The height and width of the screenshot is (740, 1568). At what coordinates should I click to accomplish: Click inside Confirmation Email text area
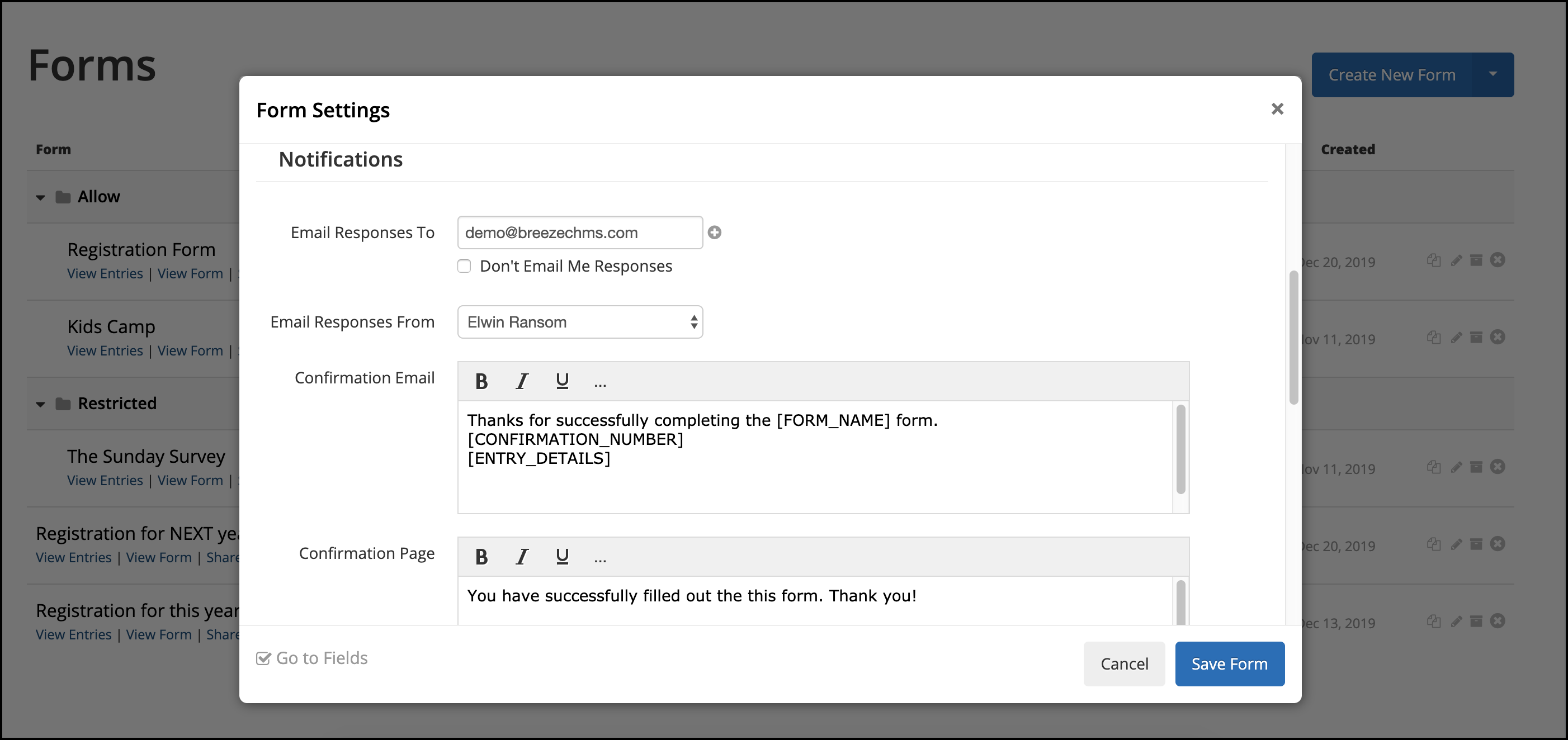814,457
